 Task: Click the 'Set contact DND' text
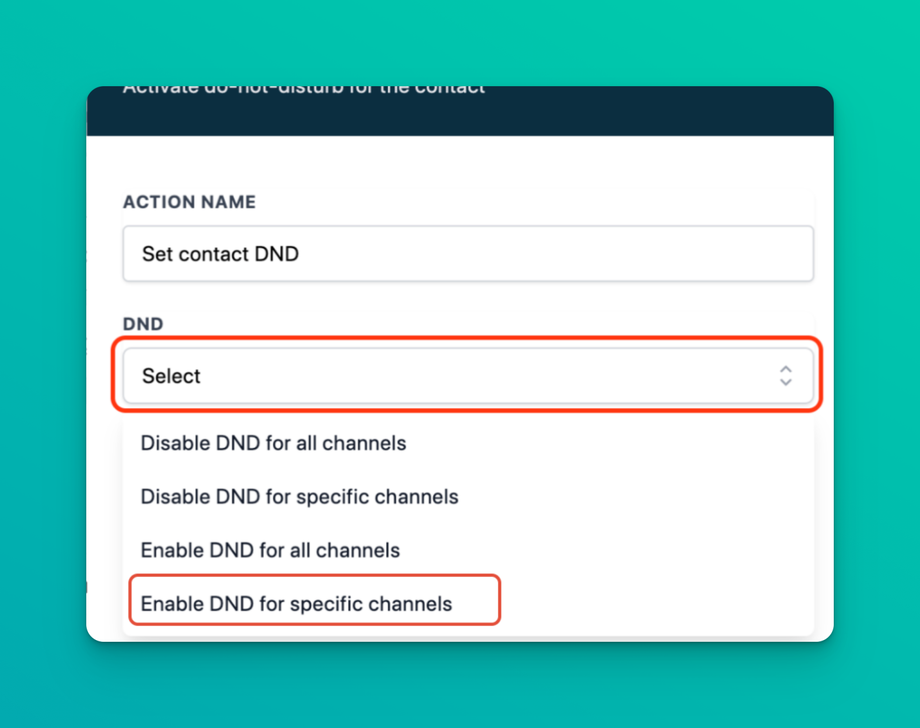click(x=220, y=254)
